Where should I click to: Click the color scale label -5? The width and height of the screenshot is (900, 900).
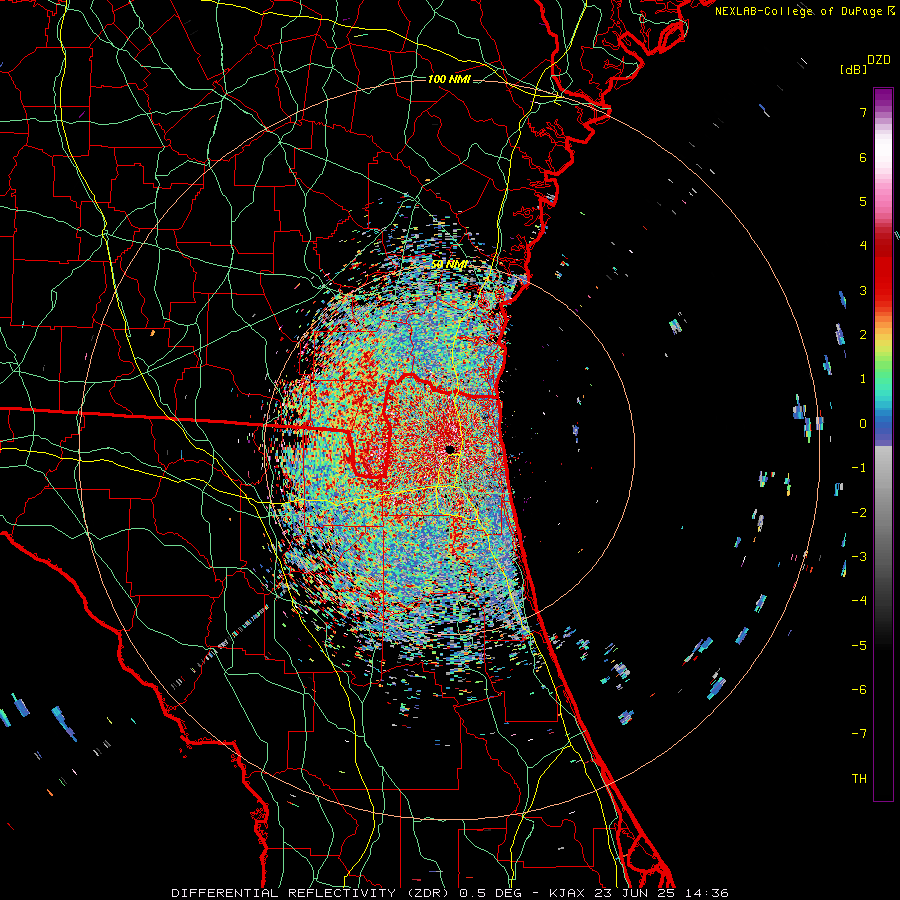pyautogui.click(x=859, y=646)
